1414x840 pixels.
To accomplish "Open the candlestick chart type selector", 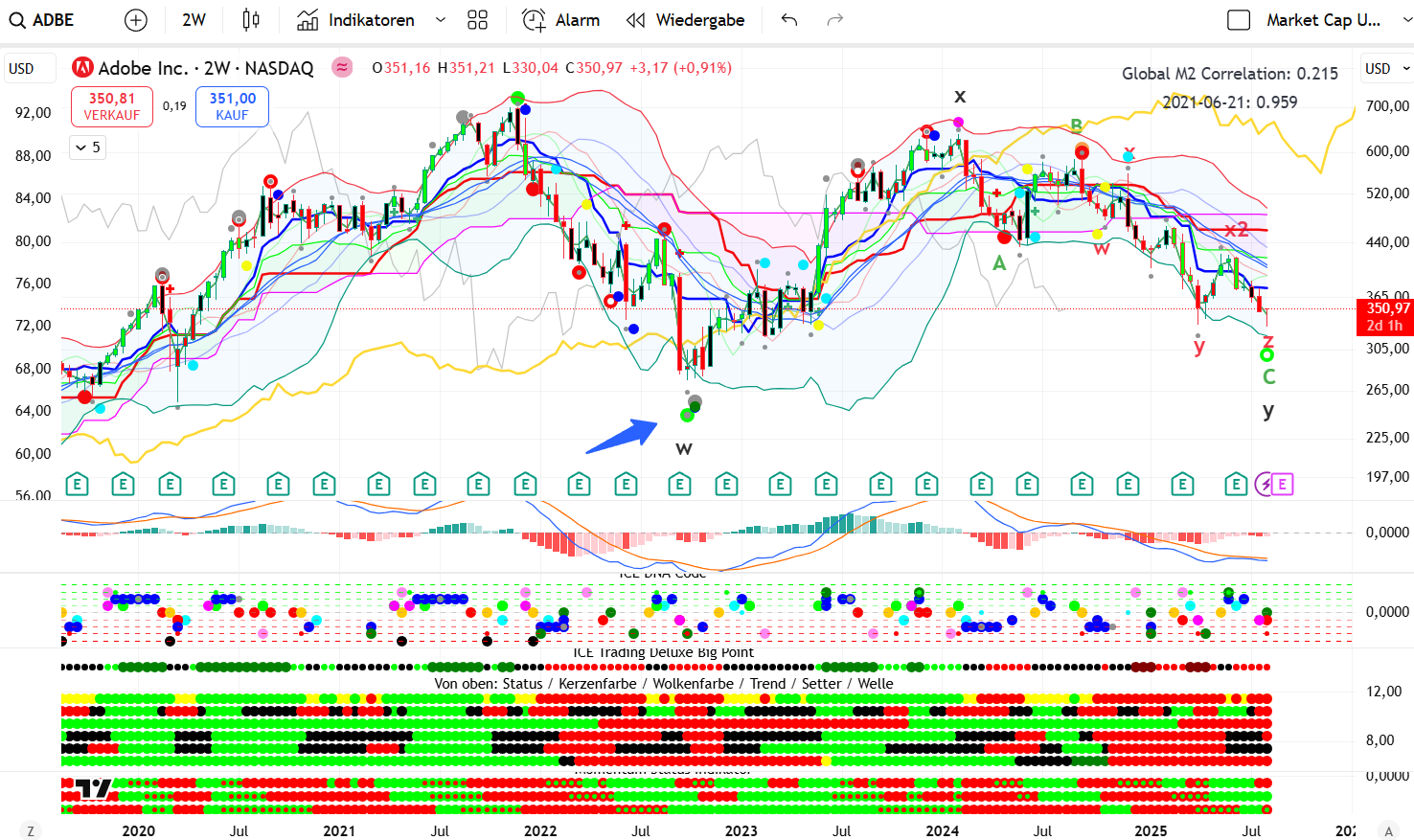I will point(251,20).
